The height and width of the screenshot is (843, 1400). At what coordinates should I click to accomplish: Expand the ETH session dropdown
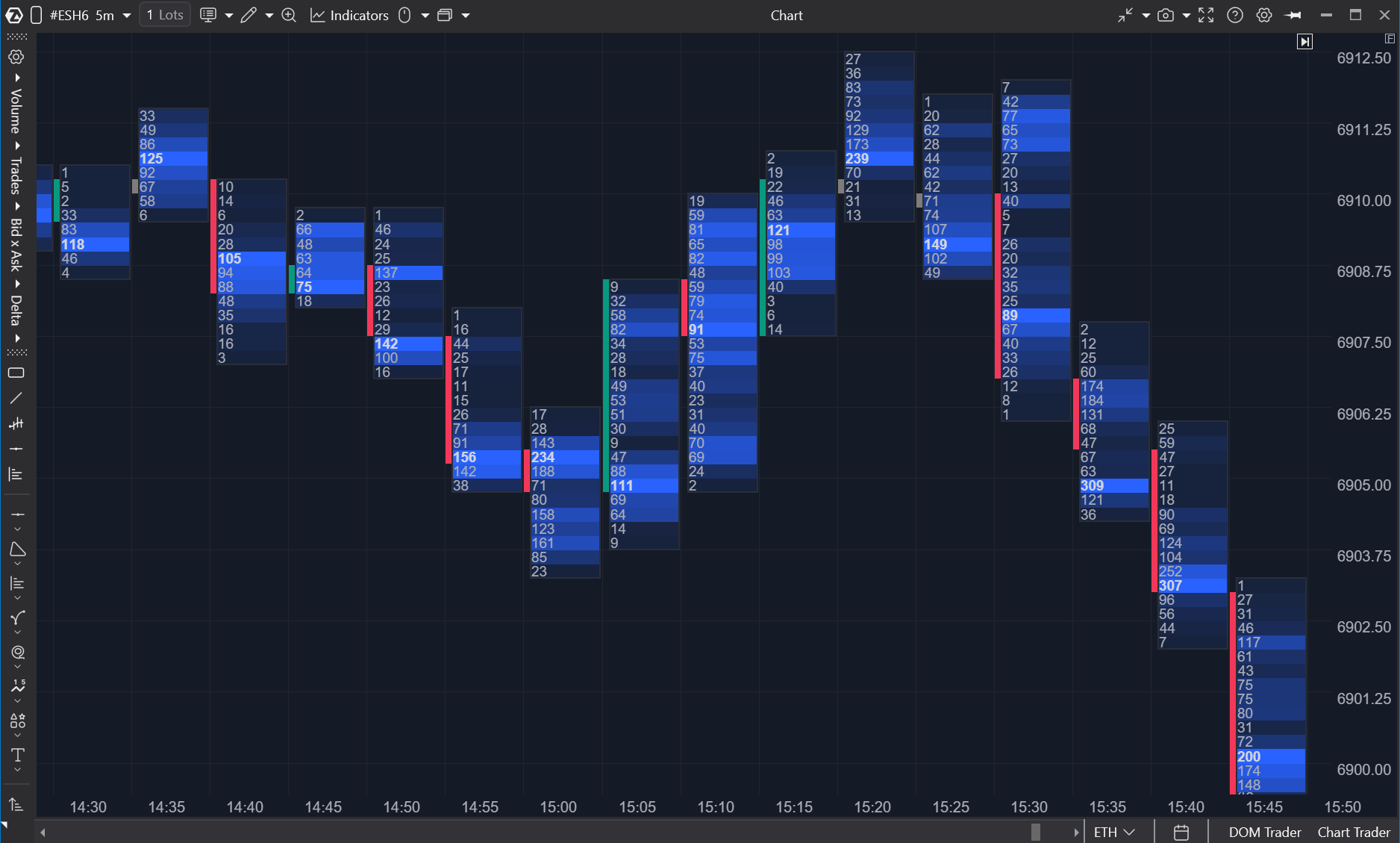click(x=1114, y=832)
